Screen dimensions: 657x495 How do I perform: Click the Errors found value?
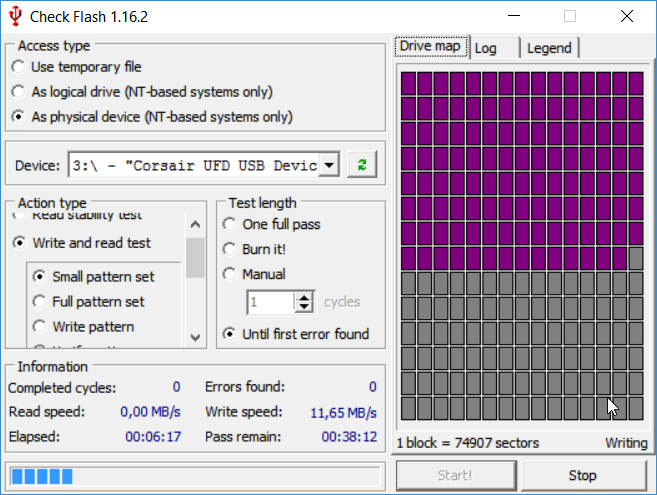point(372,386)
